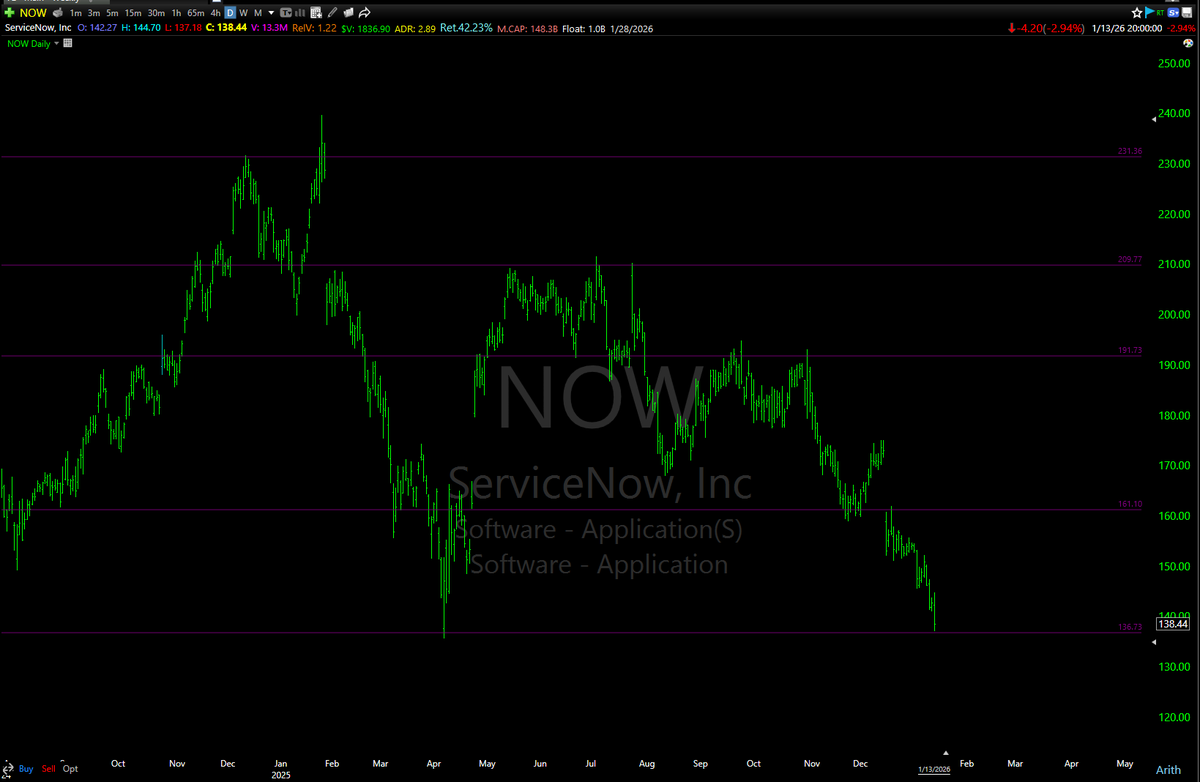Choose the 1h timeframe
The width and height of the screenshot is (1200, 782).
(x=176, y=13)
